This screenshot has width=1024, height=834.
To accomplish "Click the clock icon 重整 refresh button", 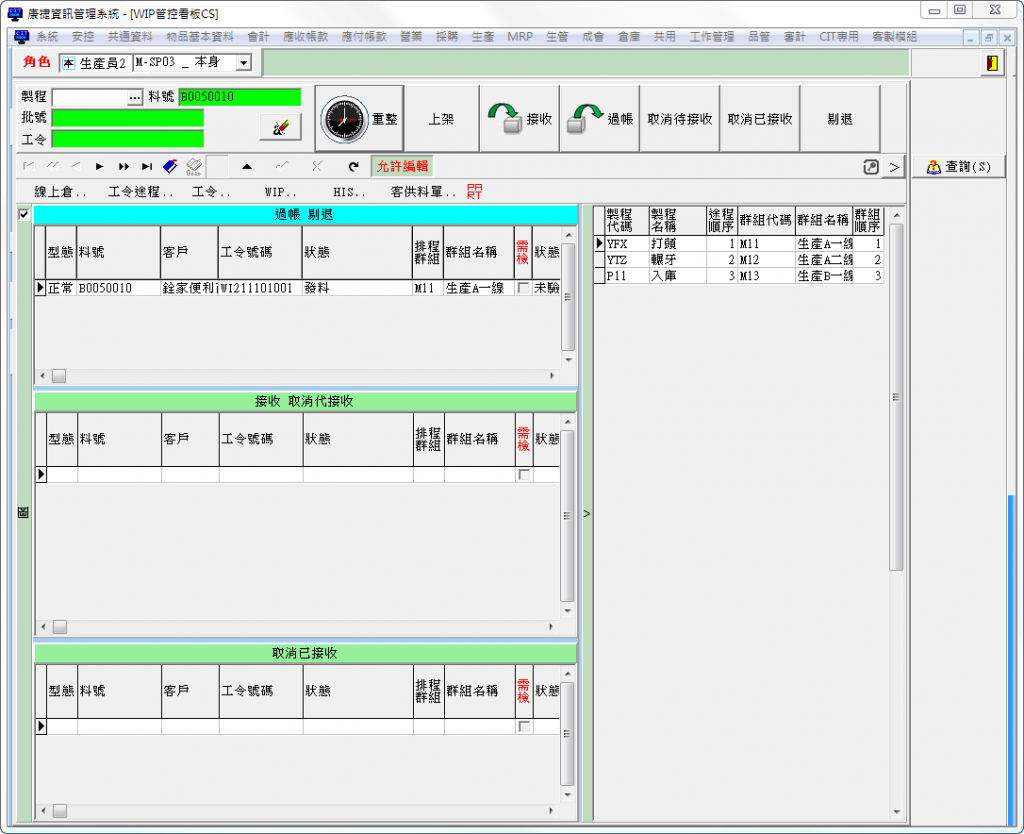I will coord(359,119).
